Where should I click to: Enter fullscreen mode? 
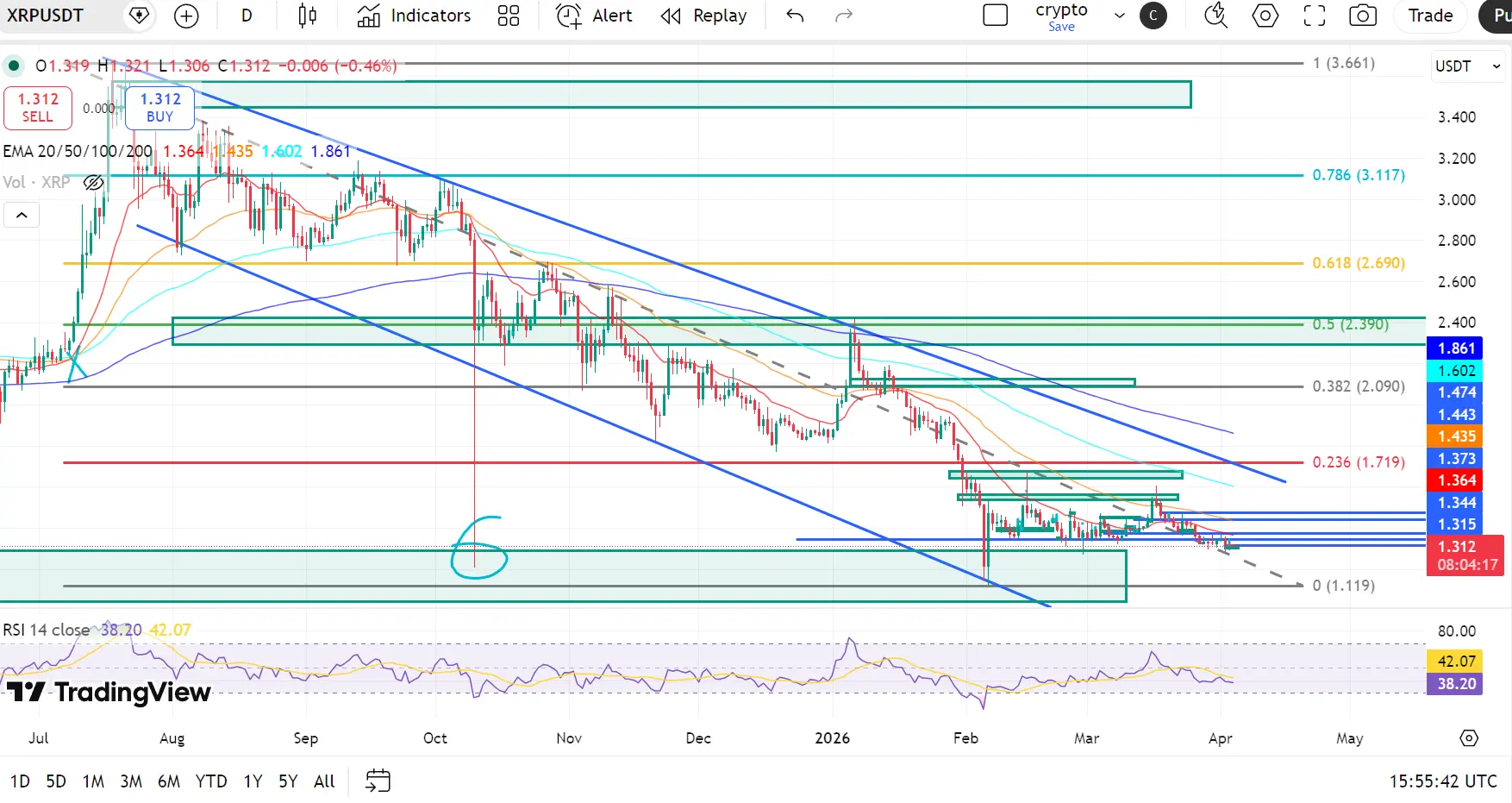1315,16
